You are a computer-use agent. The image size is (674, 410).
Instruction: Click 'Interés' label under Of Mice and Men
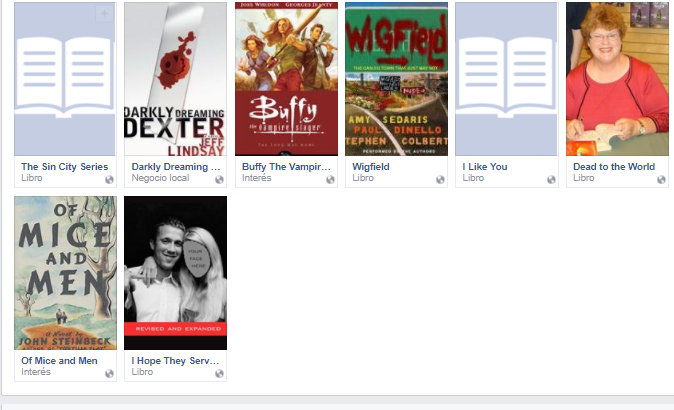36,372
